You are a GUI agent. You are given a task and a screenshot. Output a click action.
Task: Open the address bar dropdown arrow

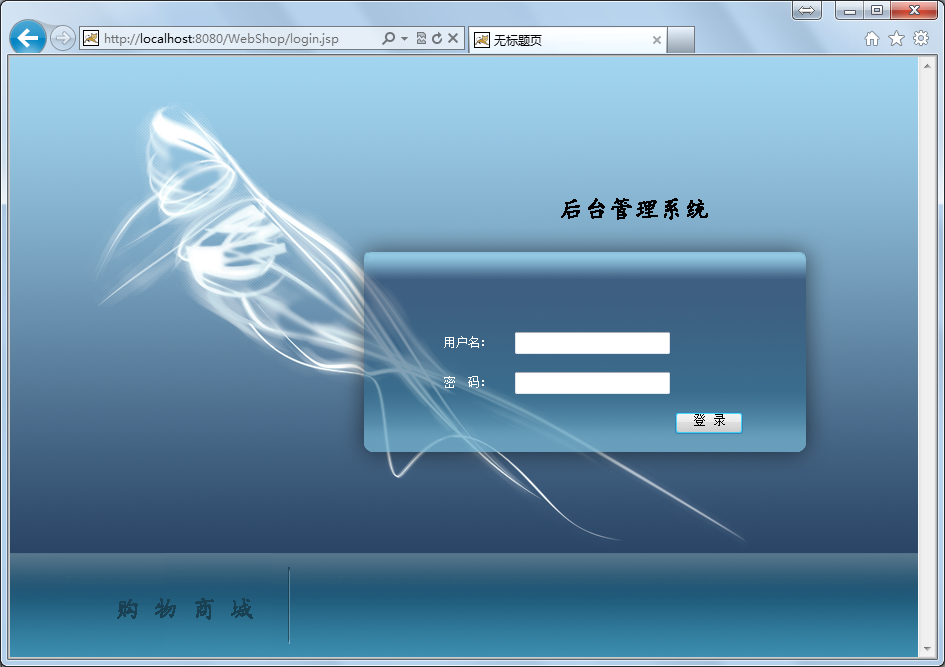pyautogui.click(x=404, y=39)
